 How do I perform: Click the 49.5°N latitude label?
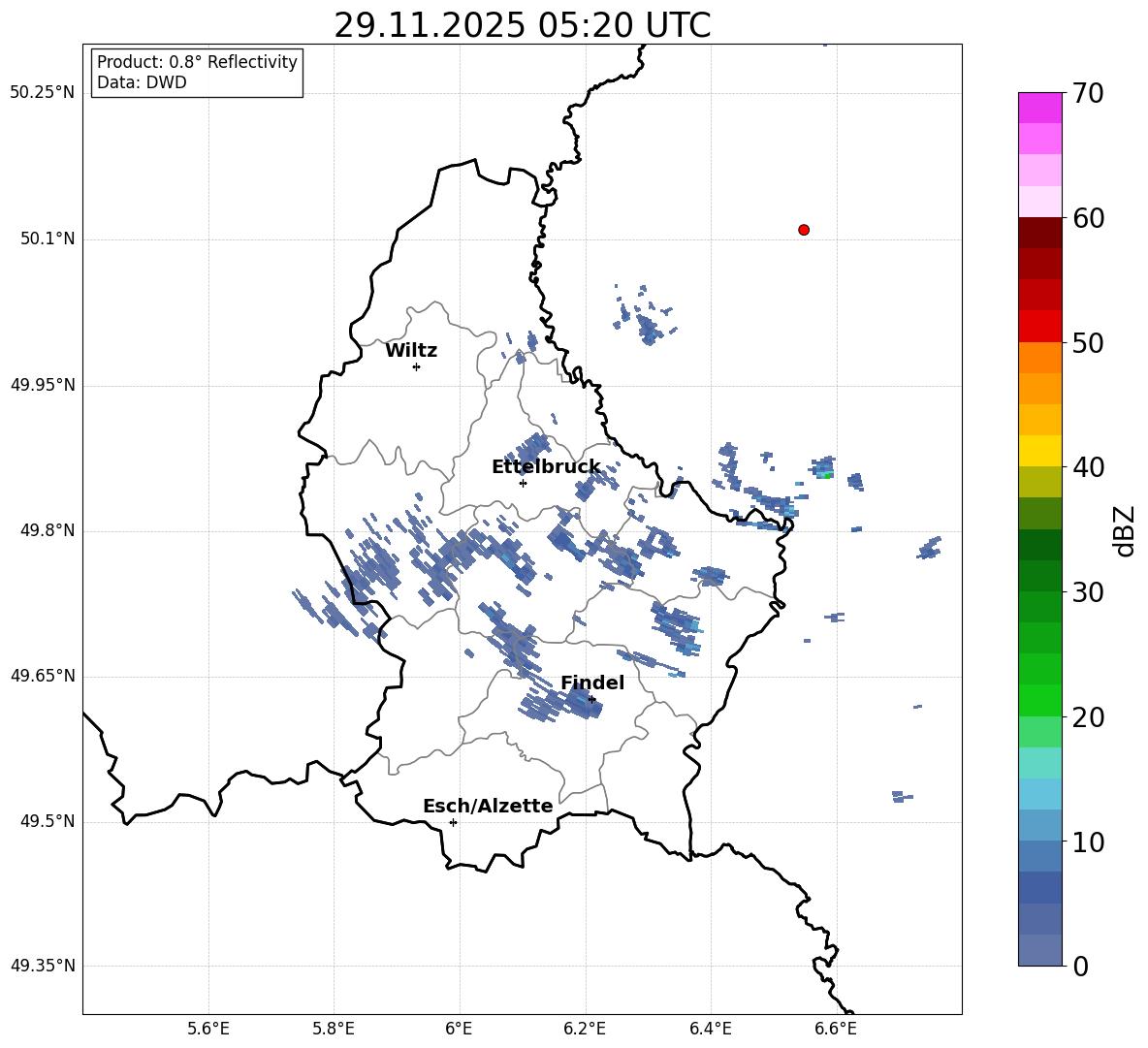(x=48, y=821)
